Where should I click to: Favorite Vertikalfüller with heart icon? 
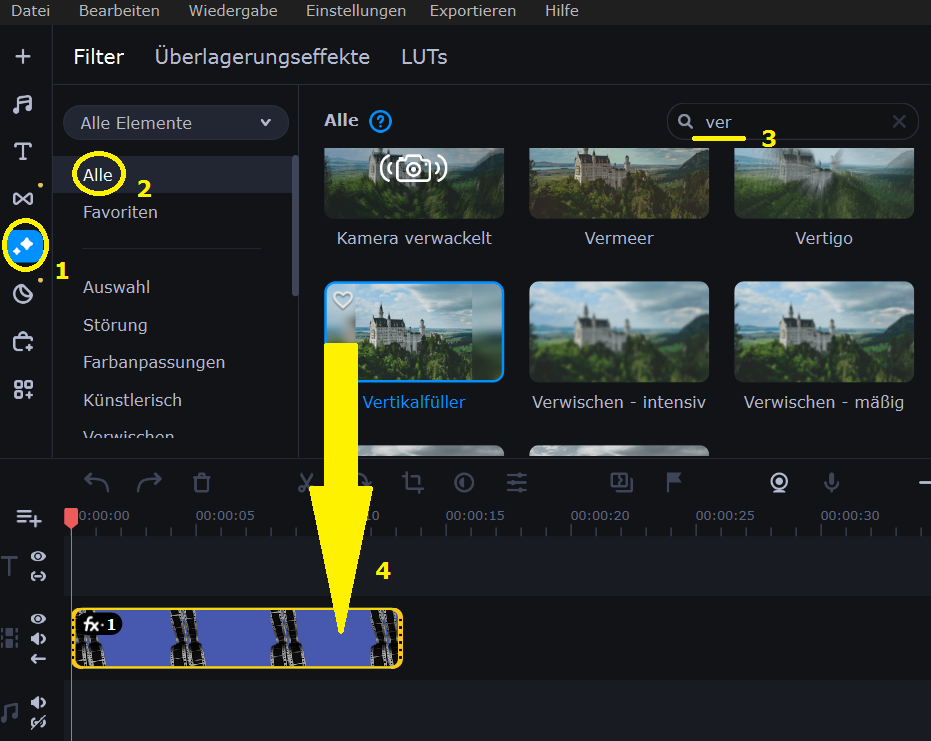343,300
